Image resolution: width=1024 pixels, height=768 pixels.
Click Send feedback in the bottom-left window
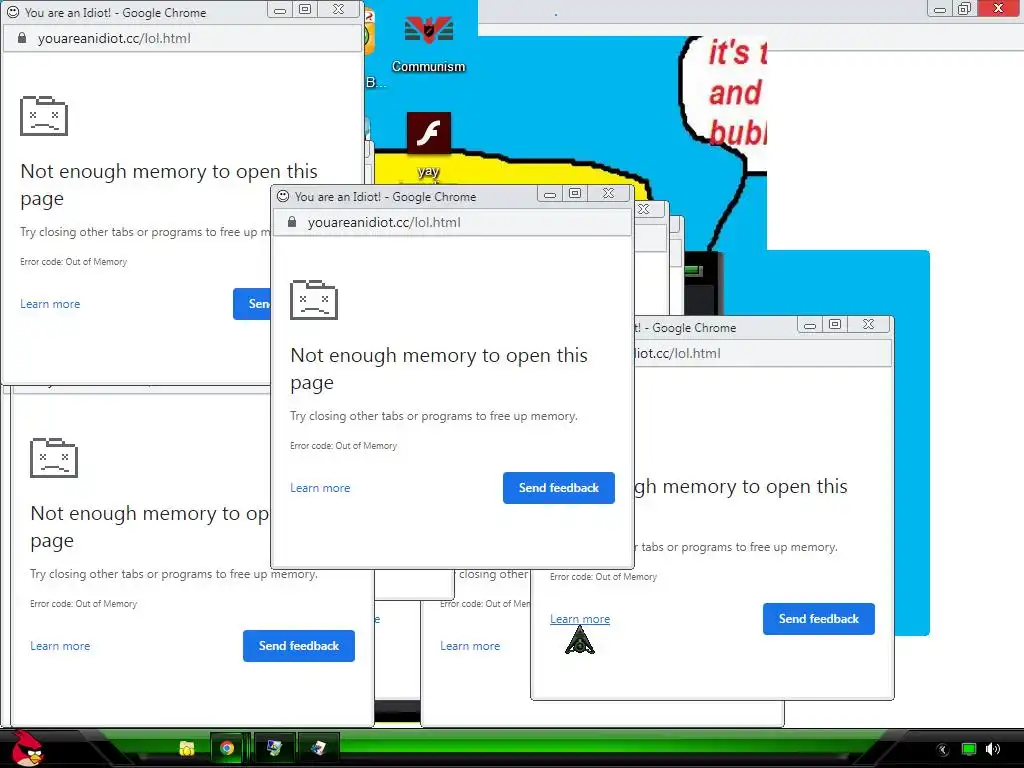click(x=298, y=646)
